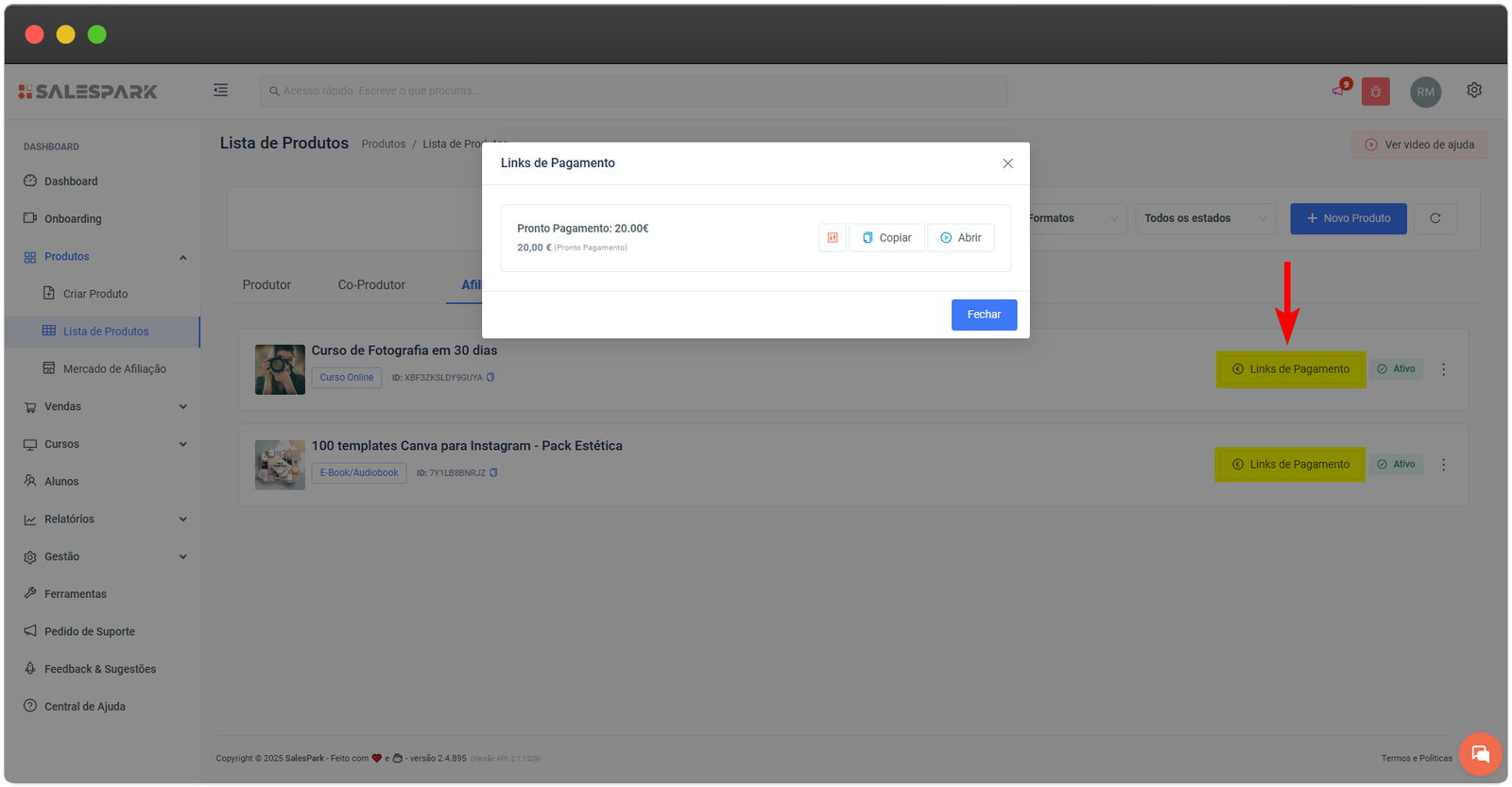The height and width of the screenshot is (787, 1512).
Task: Close the Links de Pagamento dialog with X
Action: click(1007, 163)
